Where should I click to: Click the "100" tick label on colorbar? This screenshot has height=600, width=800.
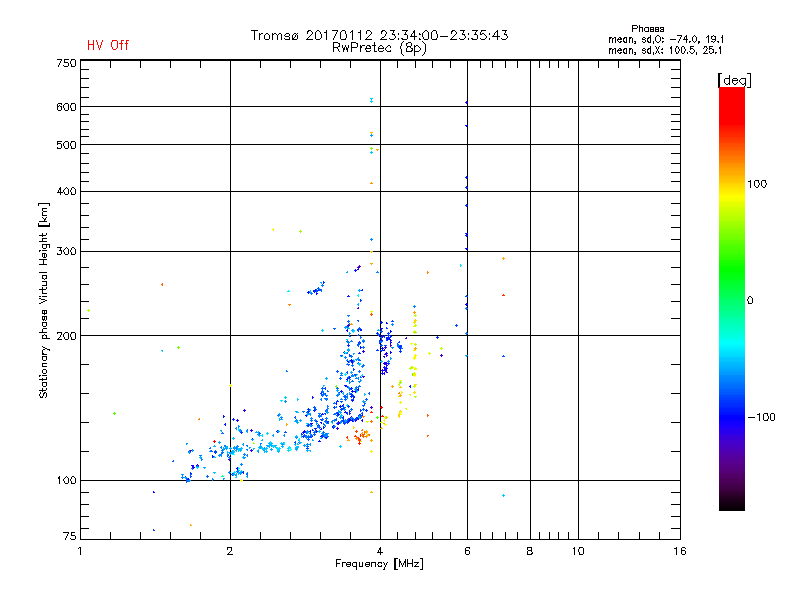[758, 184]
